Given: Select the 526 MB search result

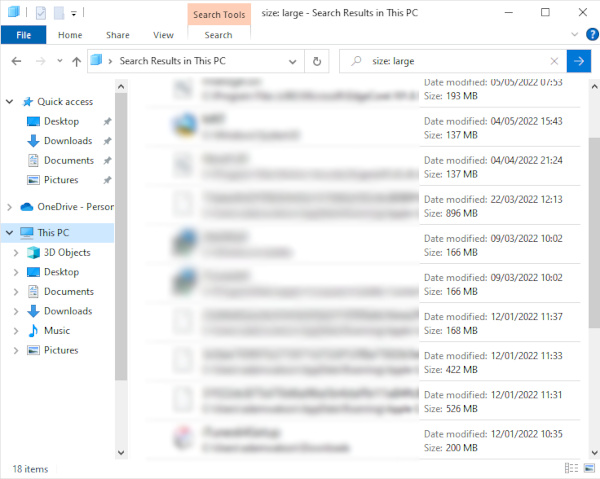Looking at the screenshot, I should tap(362, 401).
